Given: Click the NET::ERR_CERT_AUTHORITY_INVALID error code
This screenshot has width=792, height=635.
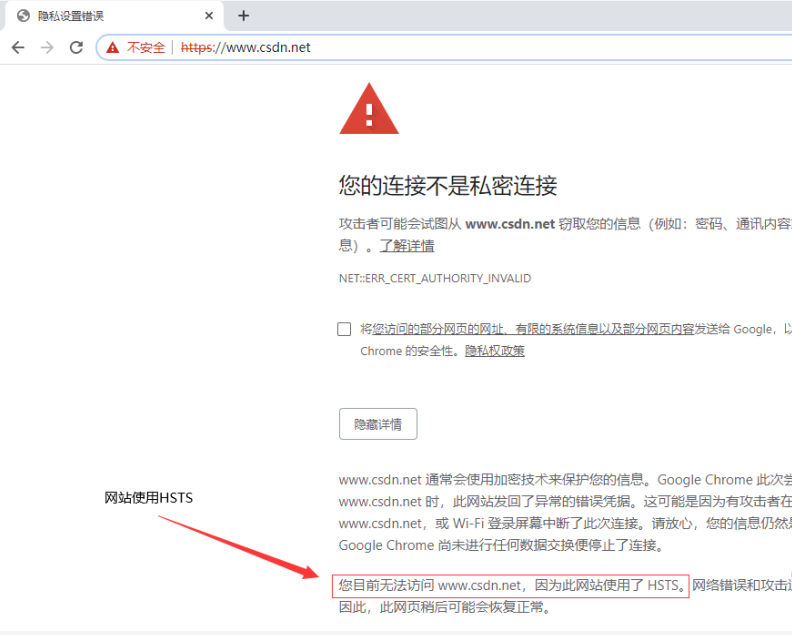Looking at the screenshot, I should pos(435,278).
